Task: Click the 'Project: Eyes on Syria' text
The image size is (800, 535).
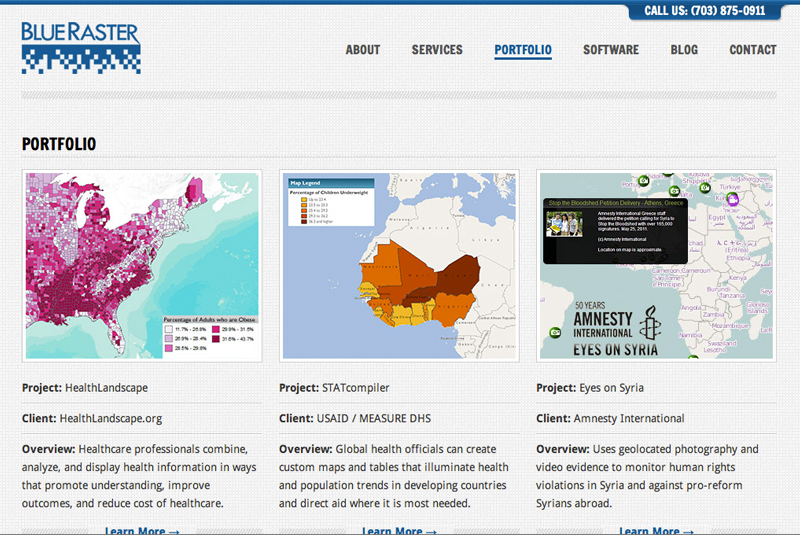Action: pyautogui.click(x=590, y=388)
